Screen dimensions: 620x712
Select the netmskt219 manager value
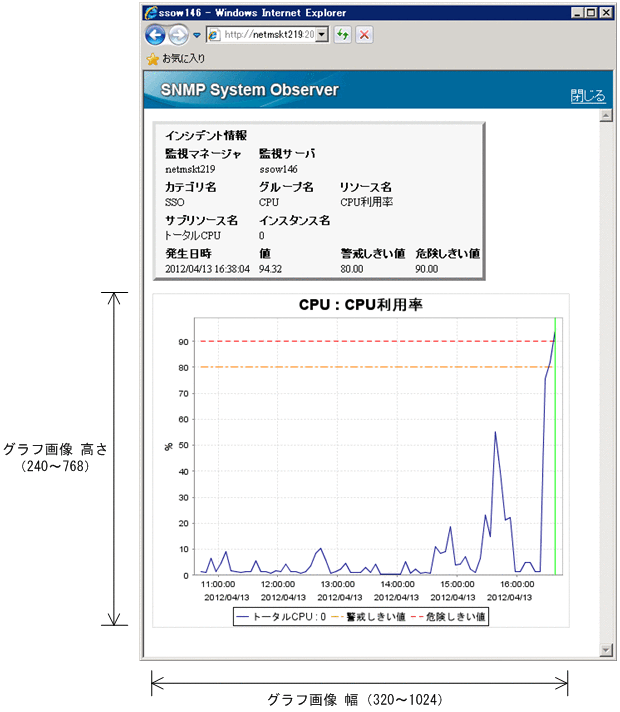[x=190, y=169]
